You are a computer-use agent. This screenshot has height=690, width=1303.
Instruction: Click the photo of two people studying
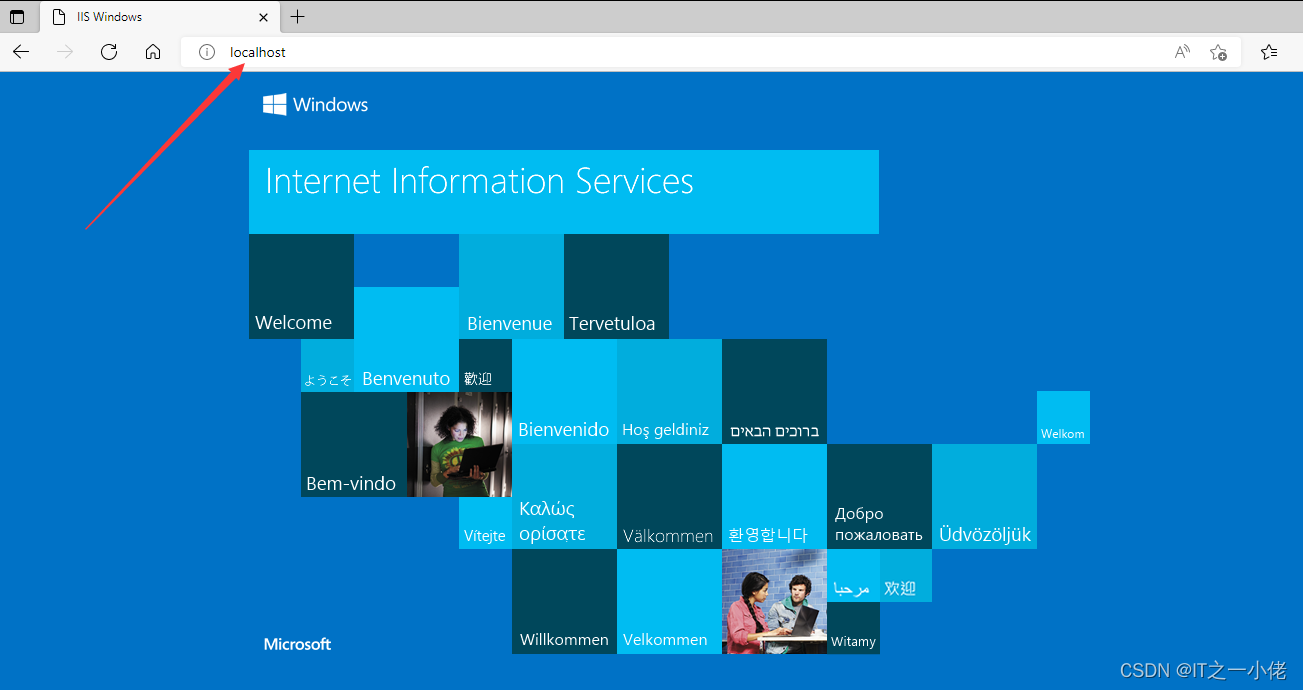(774, 601)
